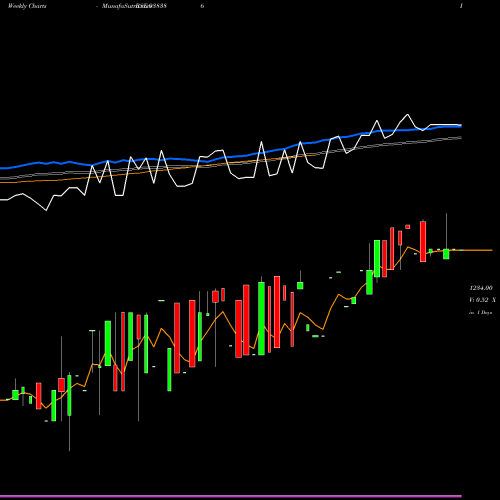Click the "V: 0.32" volume label
This screenshot has height=500, width=500.
click(x=479, y=300)
